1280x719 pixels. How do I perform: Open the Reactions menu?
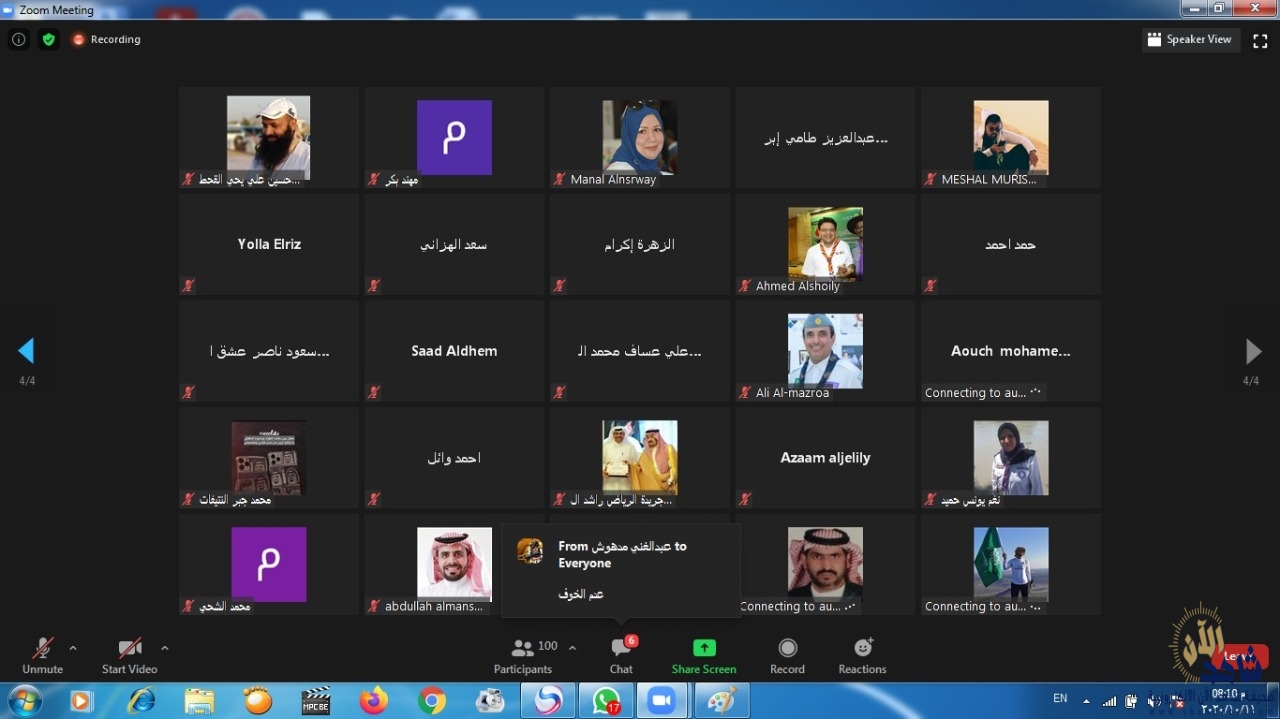(862, 655)
